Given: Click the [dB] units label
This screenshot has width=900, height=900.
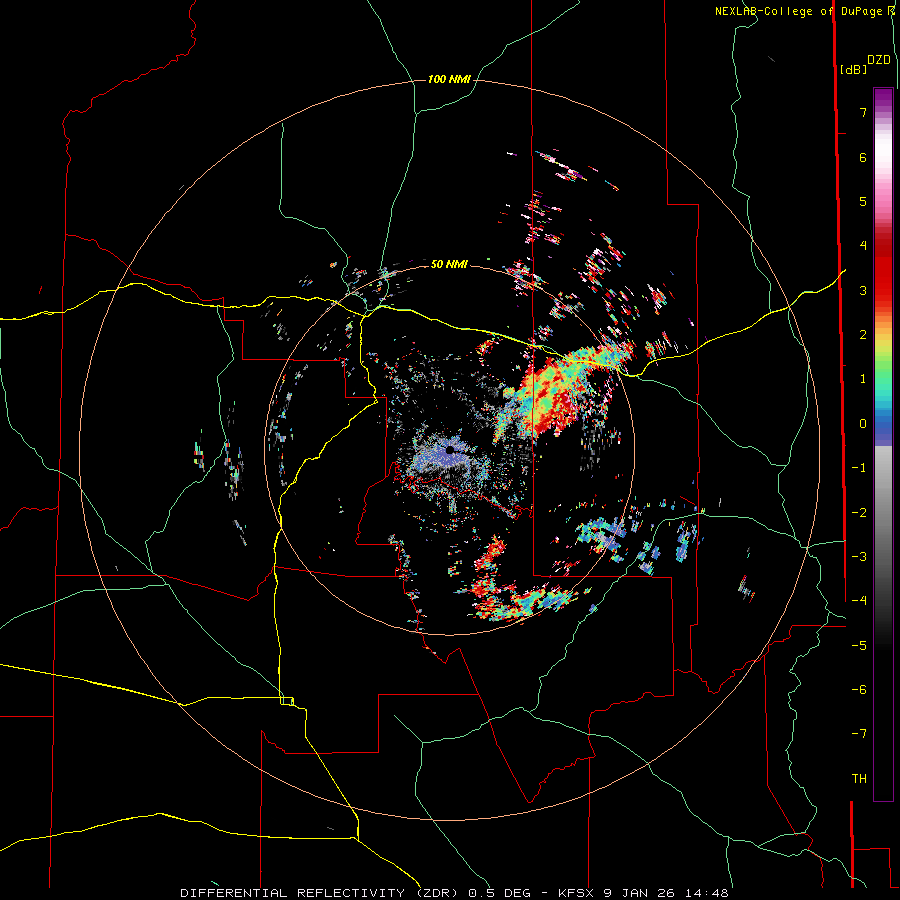Looking at the screenshot, I should 854,69.
